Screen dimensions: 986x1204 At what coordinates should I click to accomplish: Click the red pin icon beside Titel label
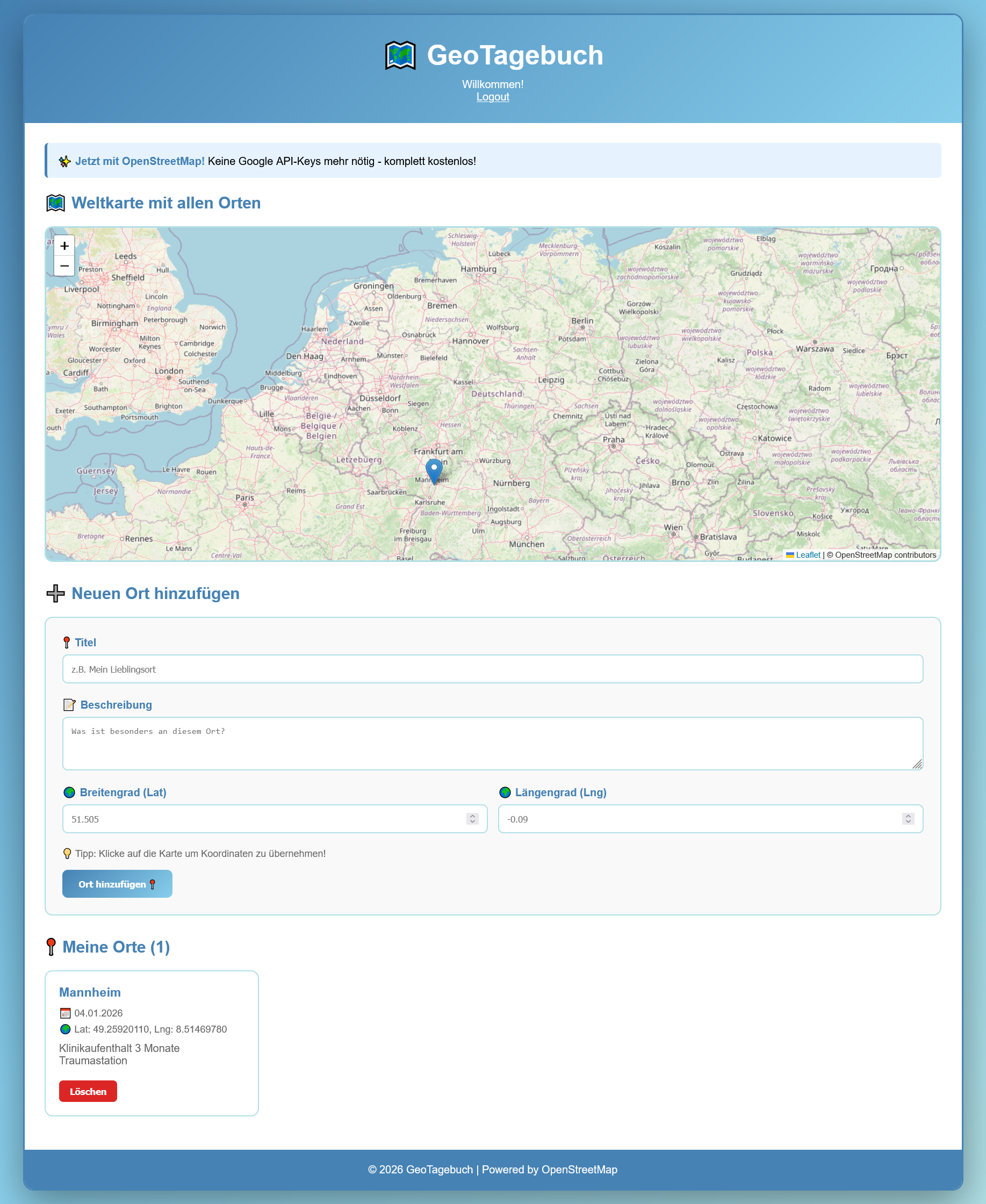67,643
